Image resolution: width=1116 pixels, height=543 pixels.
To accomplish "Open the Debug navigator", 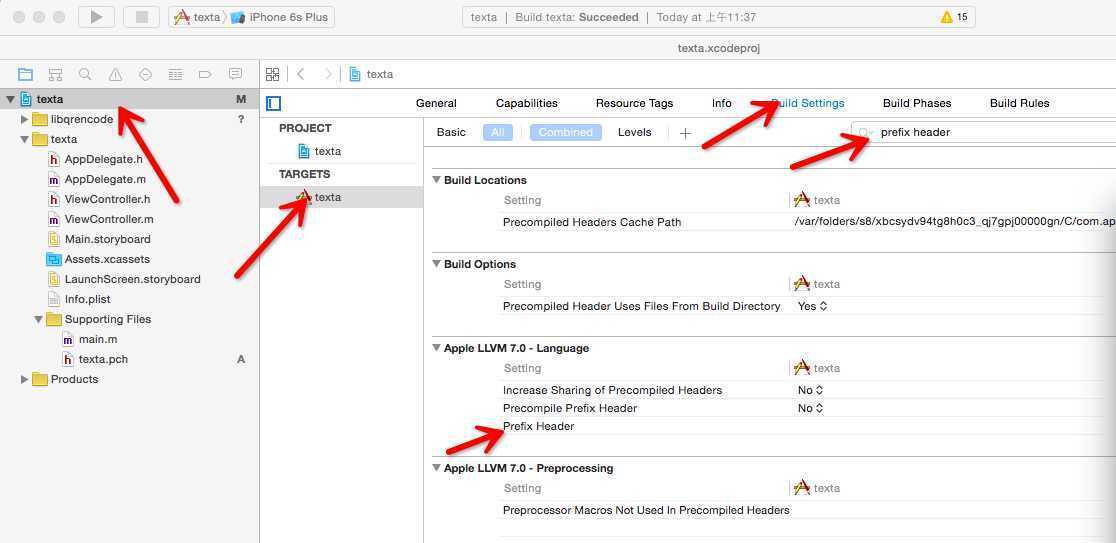I will pos(175,74).
